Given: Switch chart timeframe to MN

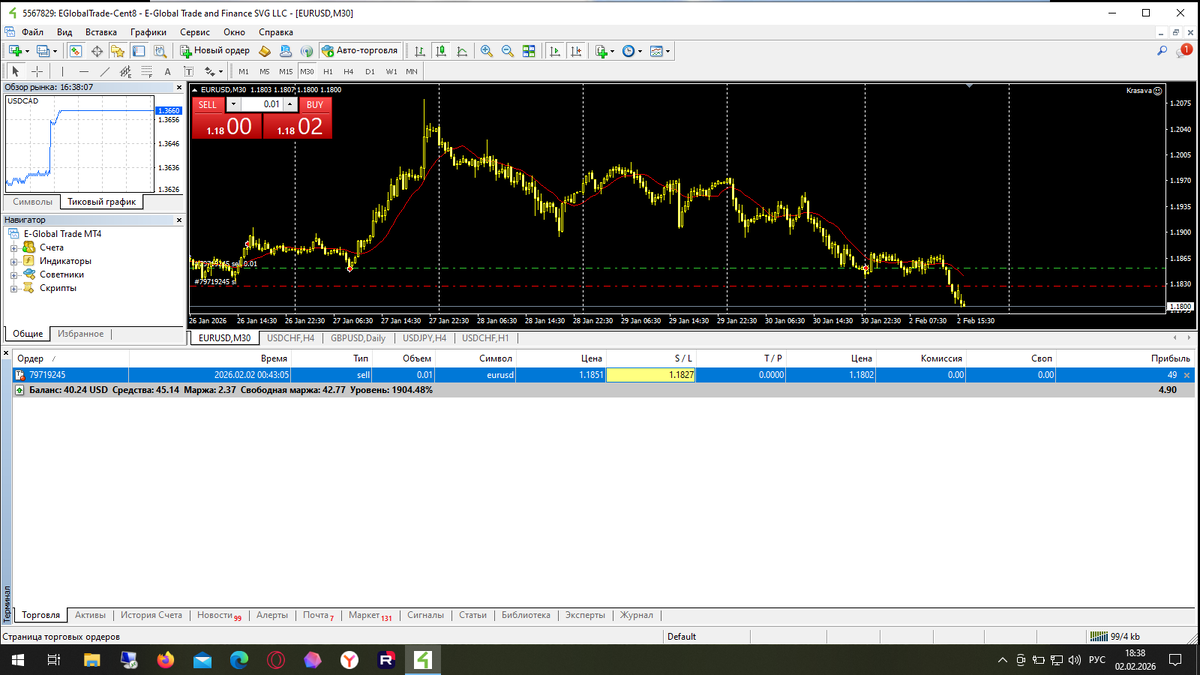Looking at the screenshot, I should click(x=412, y=71).
